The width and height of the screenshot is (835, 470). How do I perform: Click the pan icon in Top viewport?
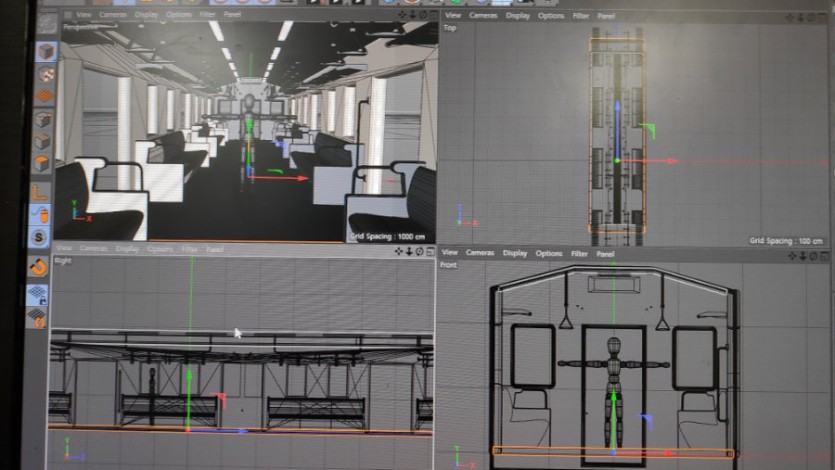tap(790, 16)
